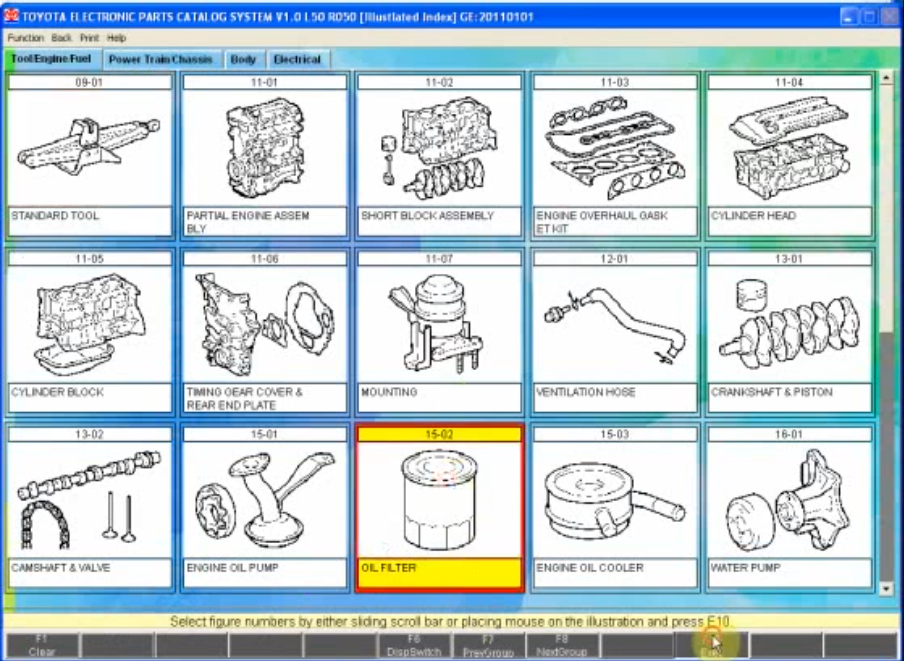This screenshot has width=904, height=661.
Task: Open the 12-01 Ventilation Hose figure
Action: (615, 332)
